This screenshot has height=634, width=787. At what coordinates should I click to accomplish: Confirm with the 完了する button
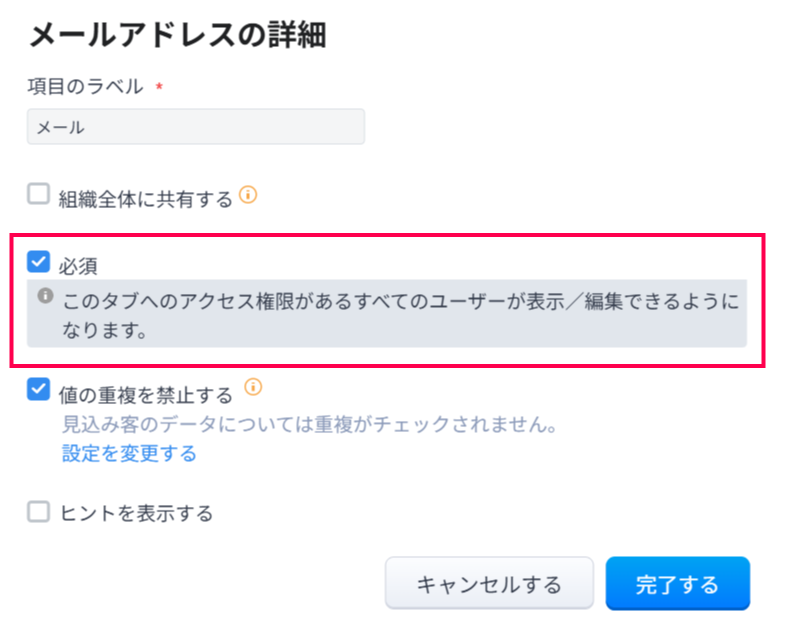[677, 583]
